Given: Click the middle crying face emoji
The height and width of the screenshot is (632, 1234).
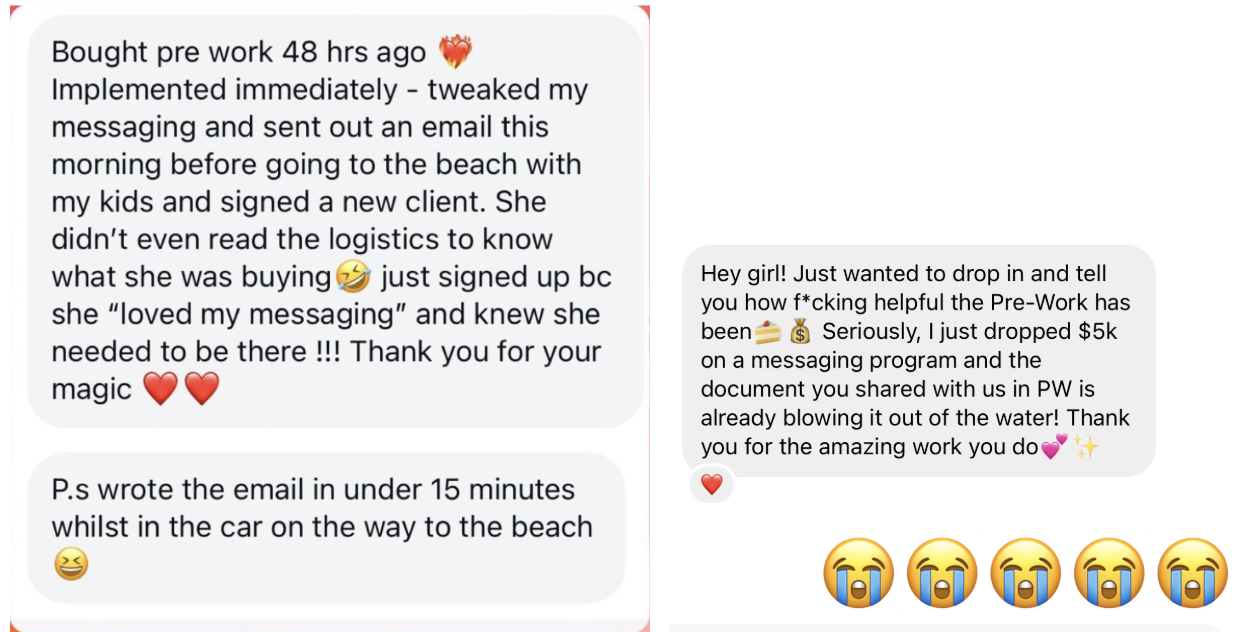Looking at the screenshot, I should click(x=1026, y=573).
